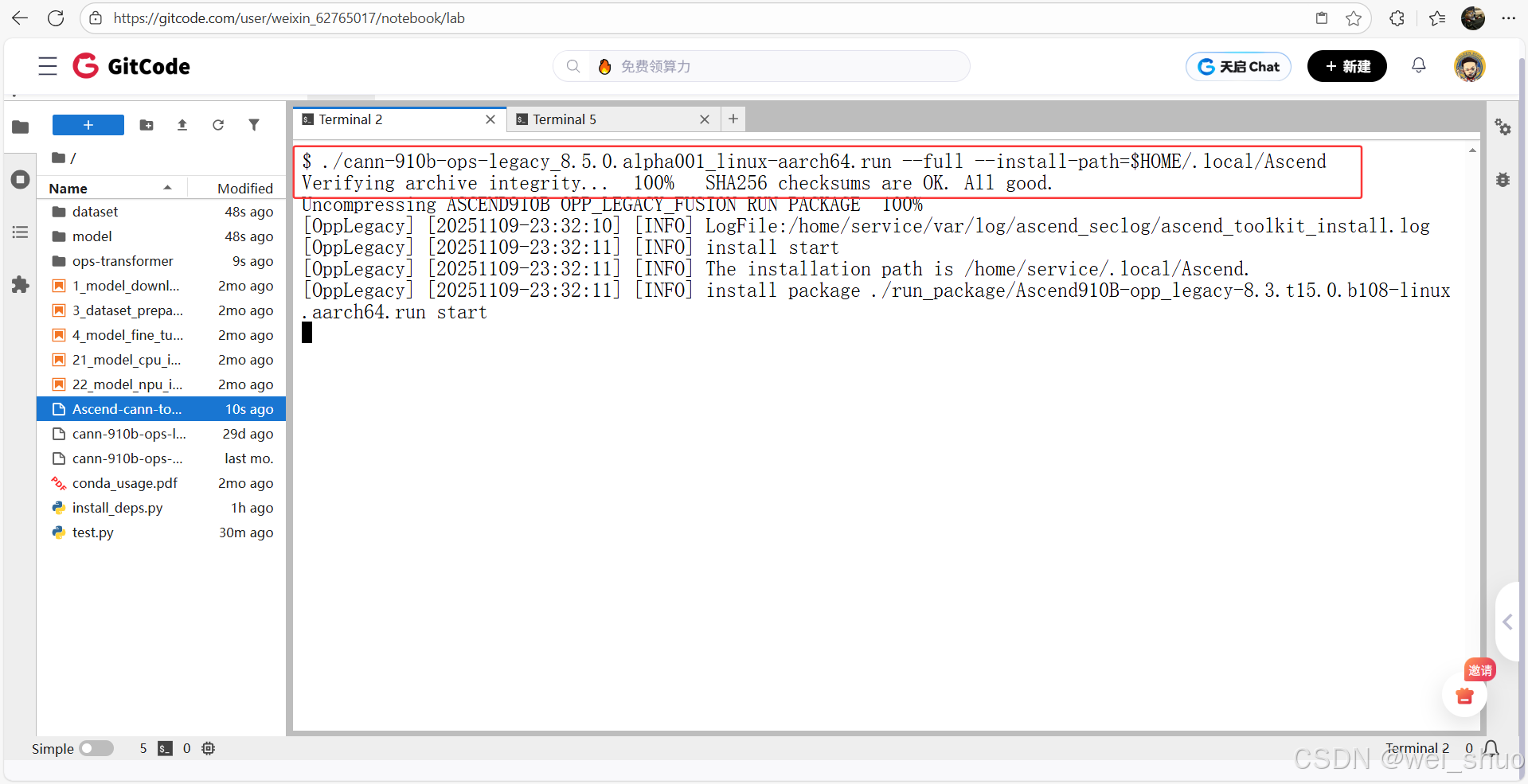The height and width of the screenshot is (784, 1528).
Task: Click the site info lock icon
Action: pyautogui.click(x=96, y=18)
